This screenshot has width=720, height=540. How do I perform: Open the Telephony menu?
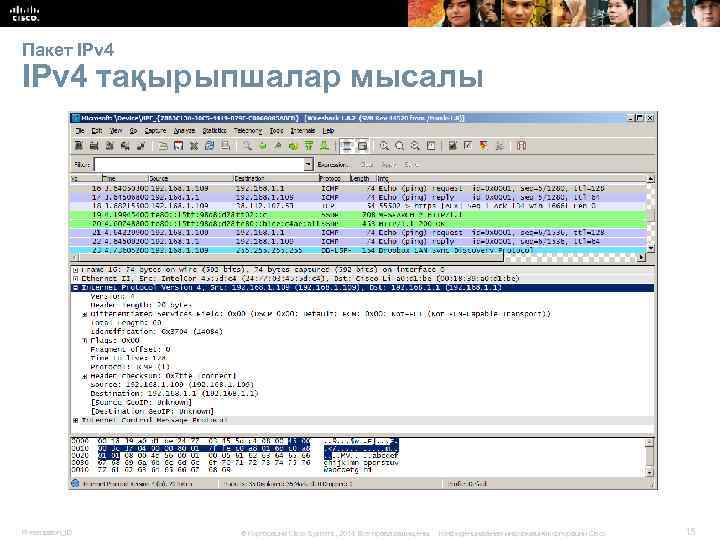[248, 131]
